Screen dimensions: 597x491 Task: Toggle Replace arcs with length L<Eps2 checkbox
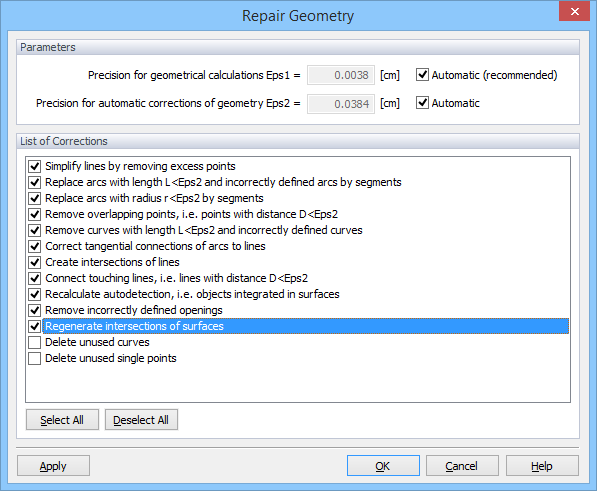[35, 182]
